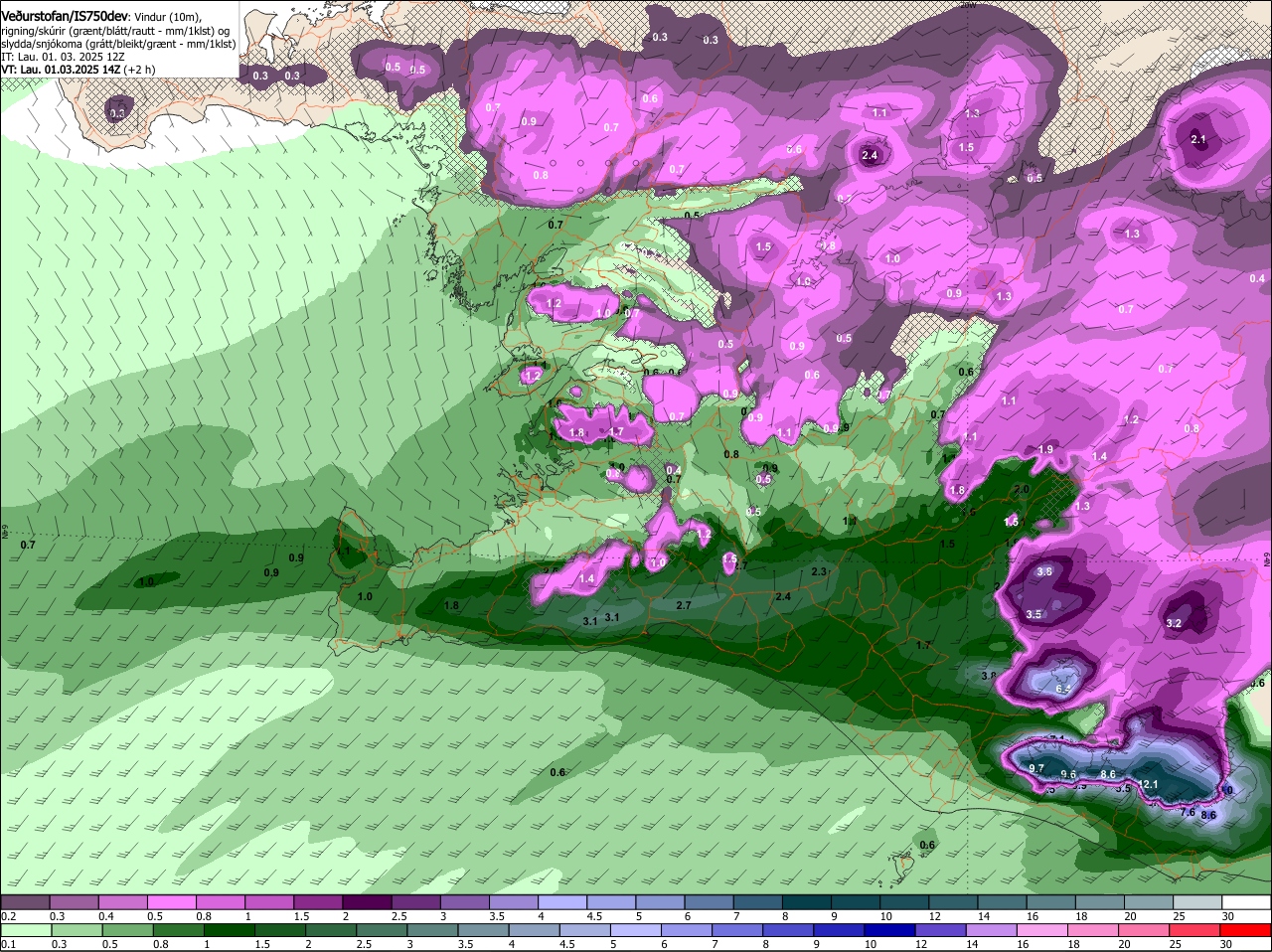Select the white snow swatch at 30
Image resolution: width=1272 pixels, height=952 pixels.
(x=1246, y=901)
